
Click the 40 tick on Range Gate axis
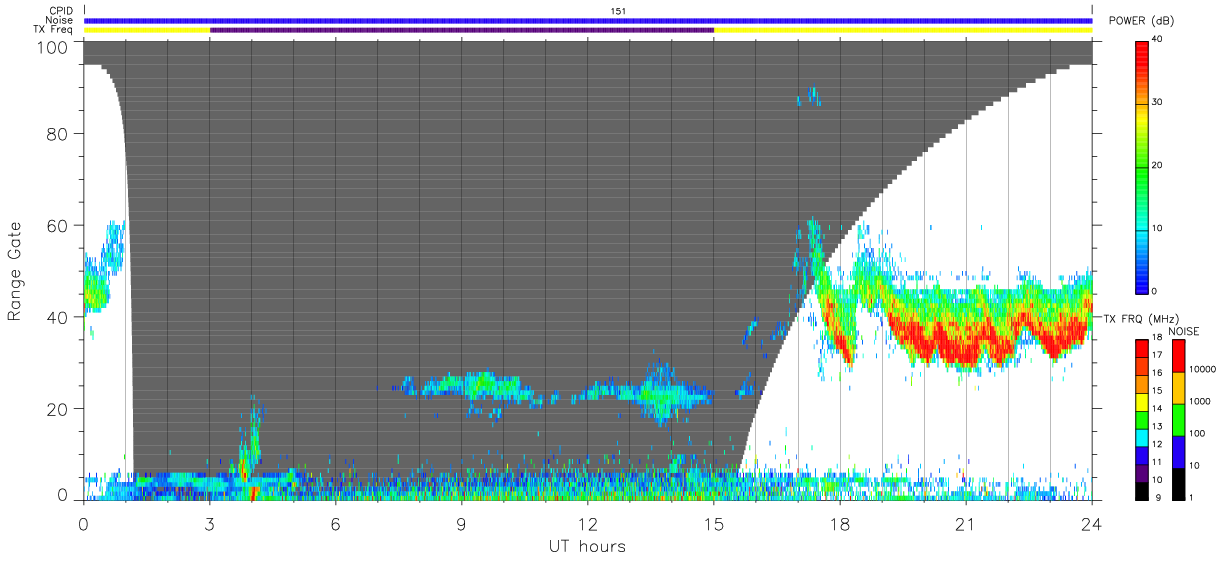pyautogui.click(x=59, y=316)
